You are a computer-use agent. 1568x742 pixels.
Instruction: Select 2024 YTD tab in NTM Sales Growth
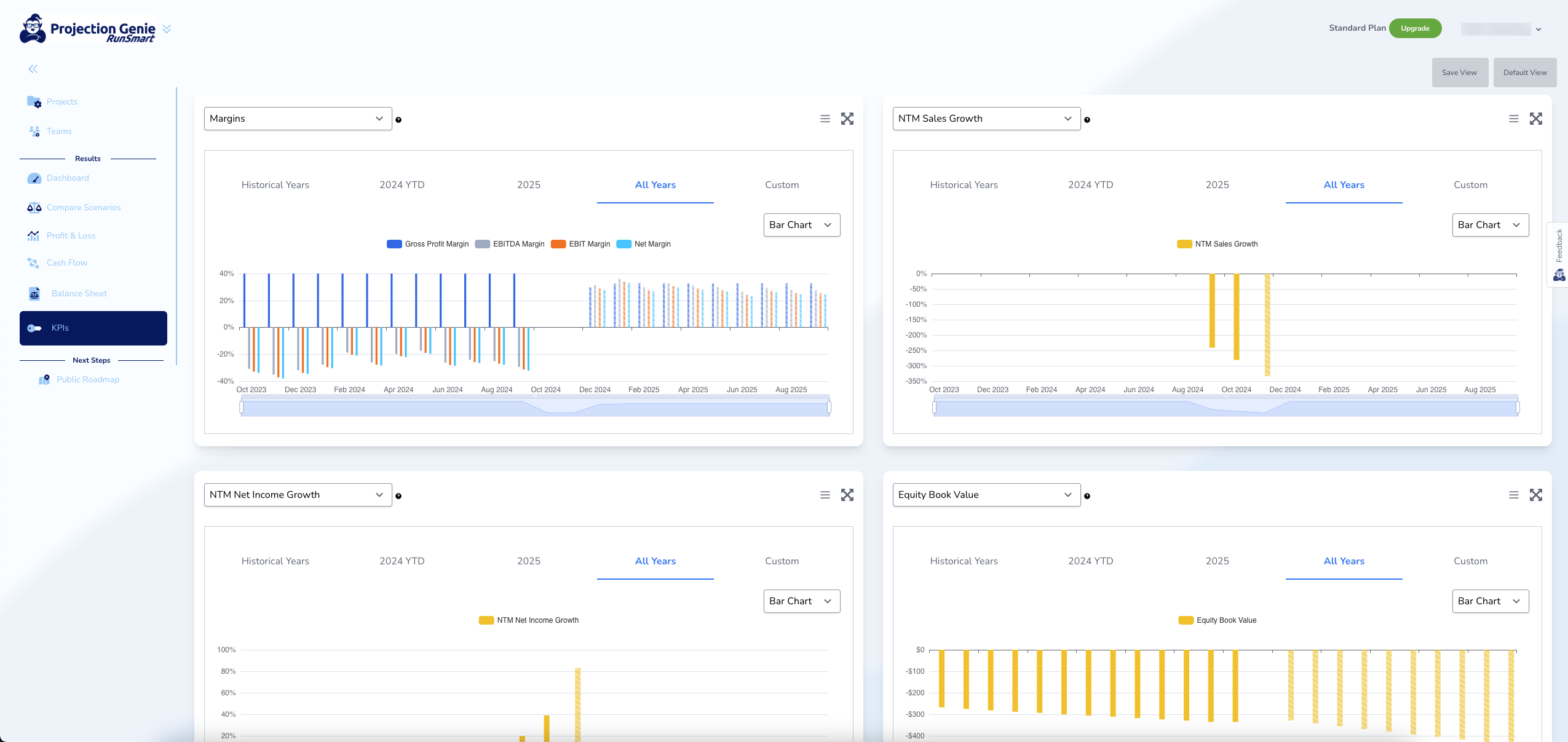pos(1090,185)
